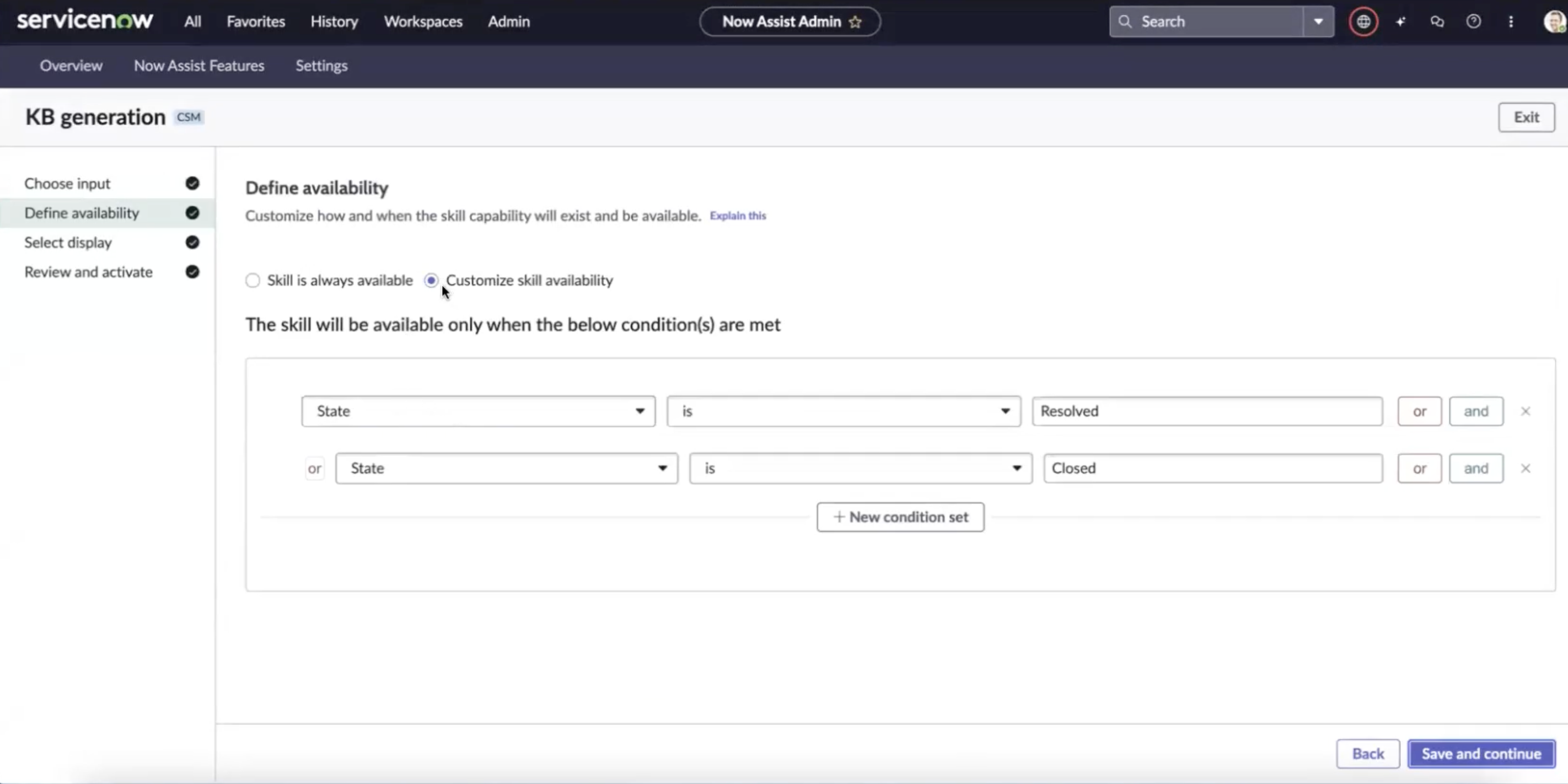Click Save and continue

(1481, 754)
